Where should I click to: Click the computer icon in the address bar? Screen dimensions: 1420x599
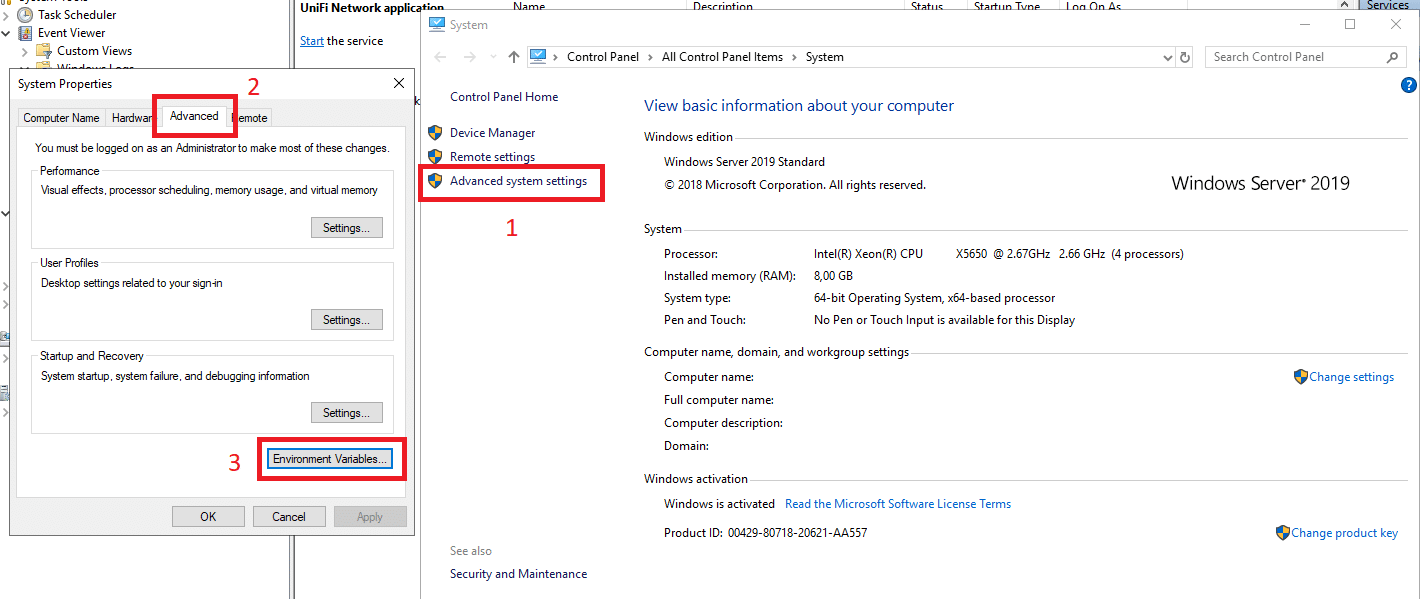coord(538,56)
